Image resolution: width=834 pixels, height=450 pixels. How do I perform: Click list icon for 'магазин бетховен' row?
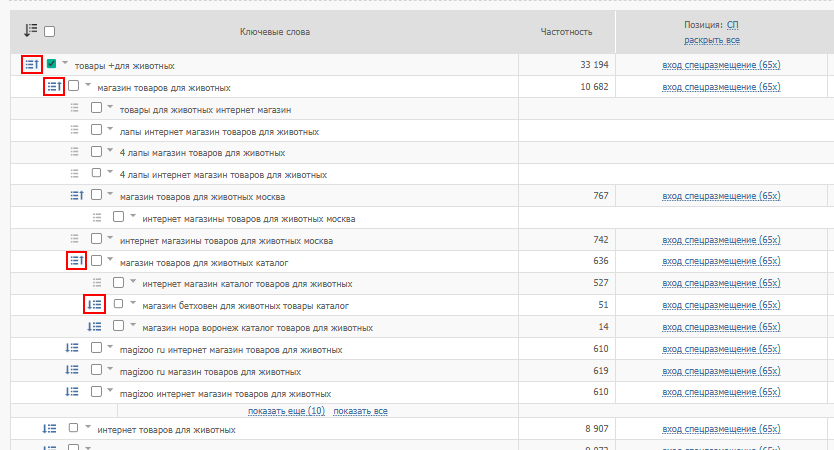point(96,304)
